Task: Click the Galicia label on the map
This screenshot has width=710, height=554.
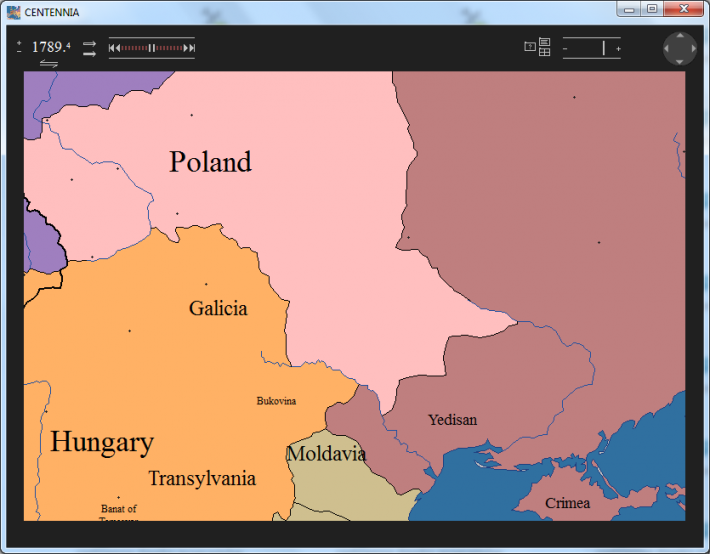Action: click(218, 308)
